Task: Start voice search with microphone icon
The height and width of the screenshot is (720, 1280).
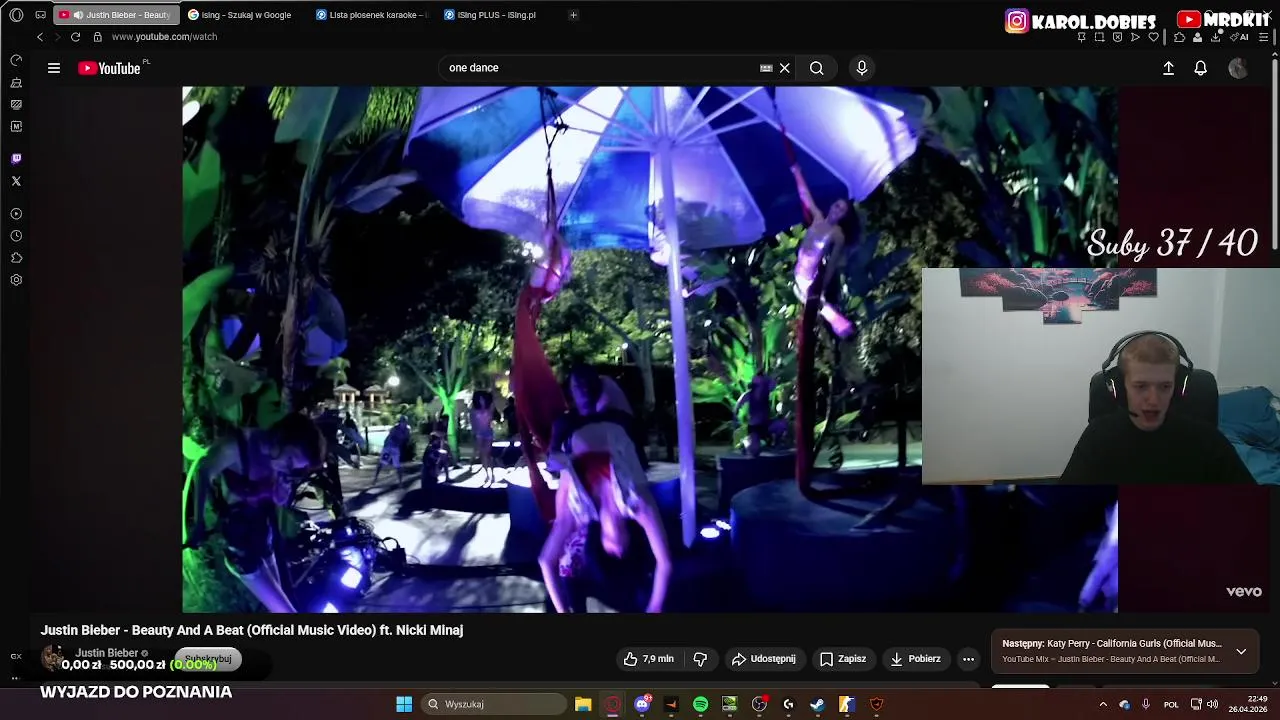Action: [x=862, y=68]
